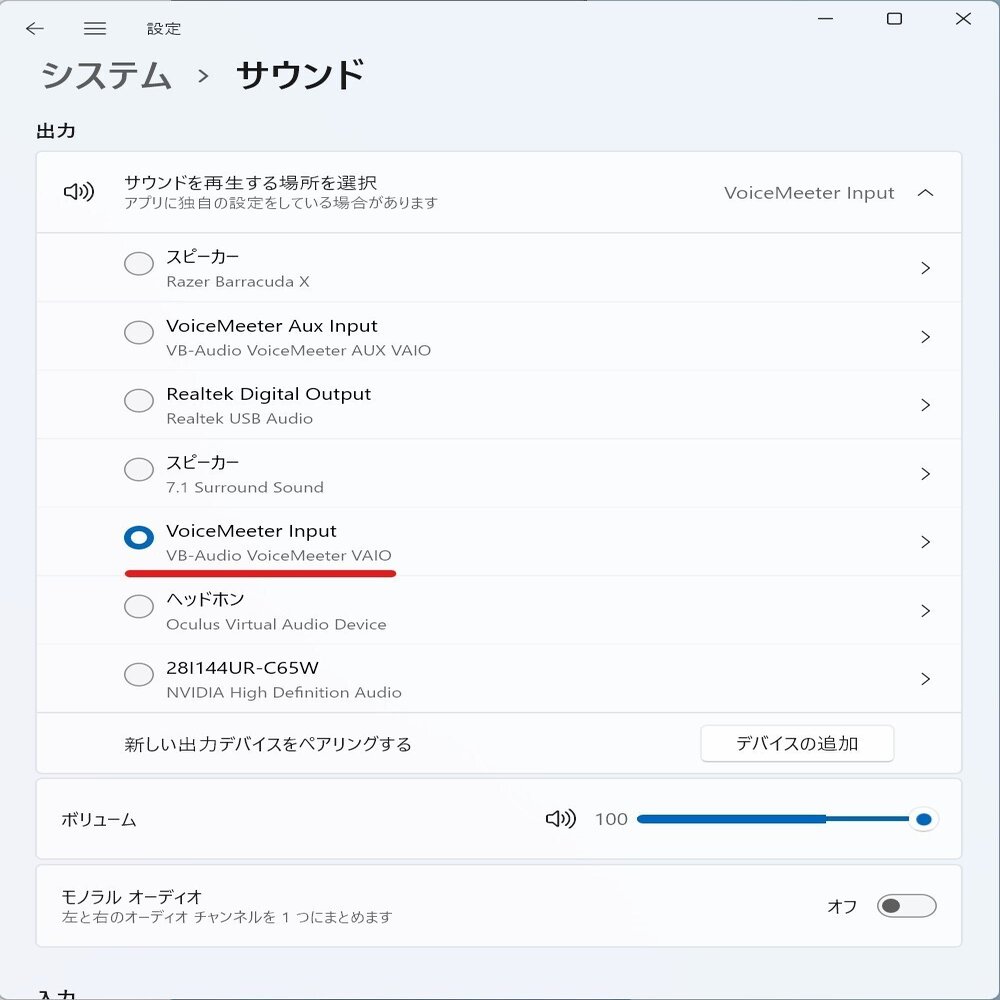
Task: Maximize the settings window
Action: pyautogui.click(x=894, y=18)
